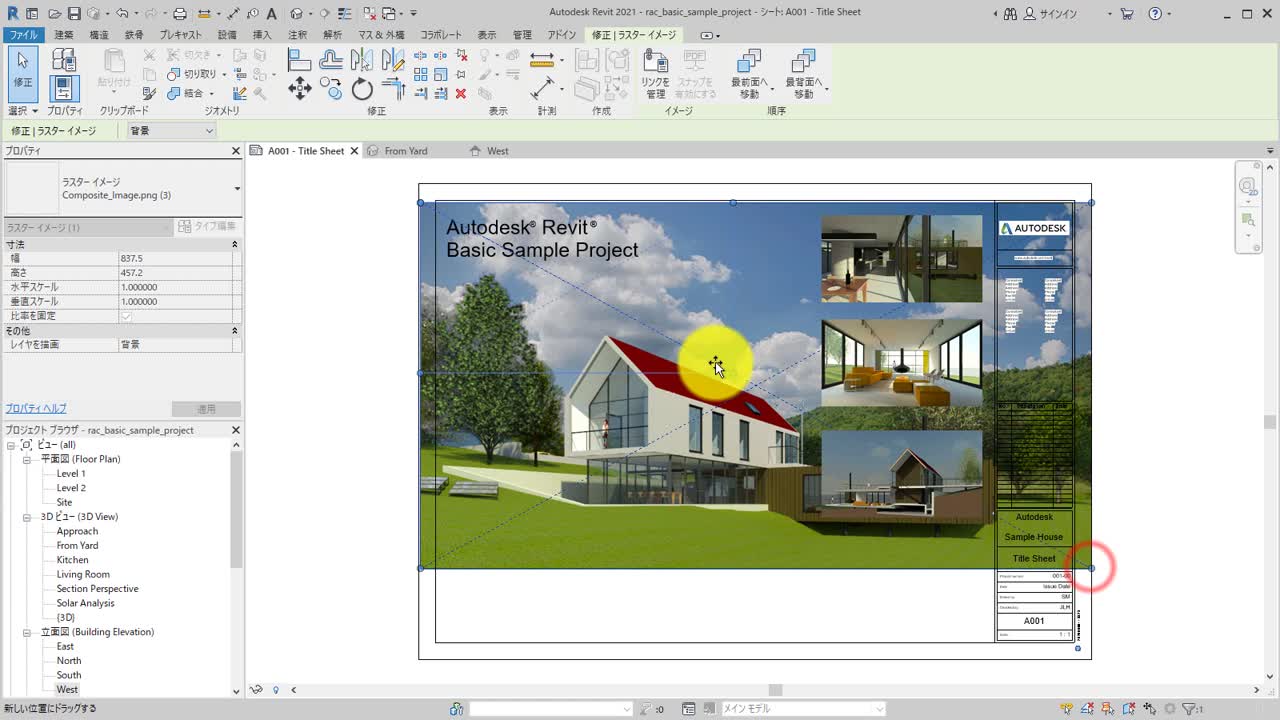Collapse the 立面図 (Building Elevation) tree node

(x=28, y=632)
